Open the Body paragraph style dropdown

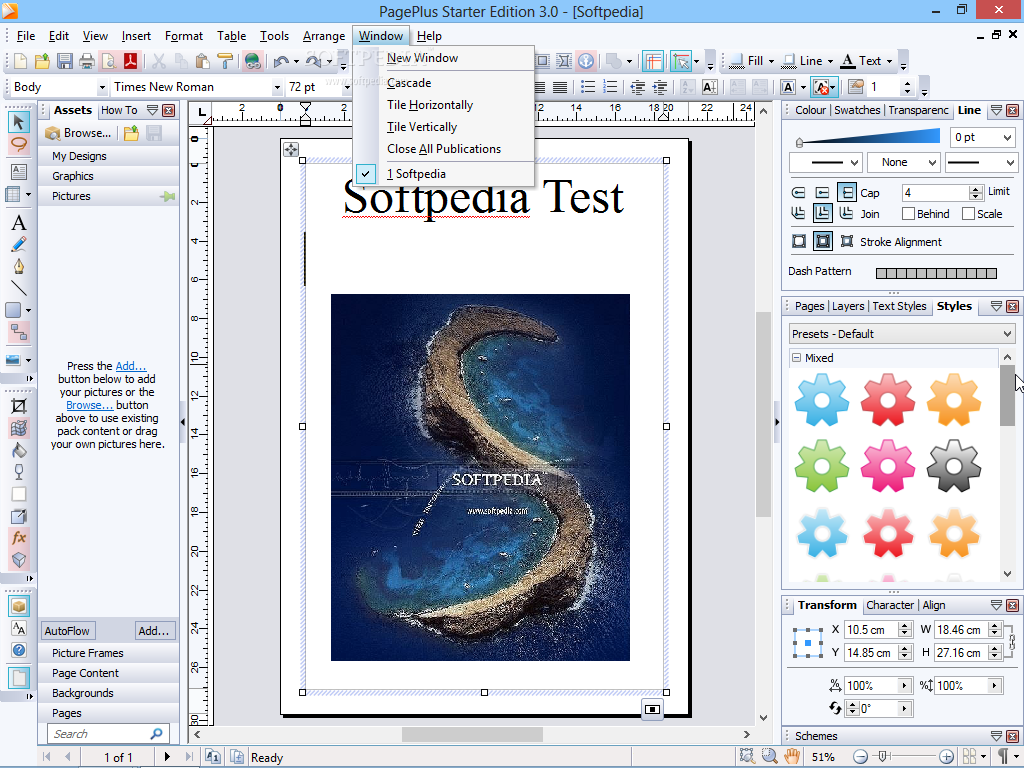click(102, 87)
